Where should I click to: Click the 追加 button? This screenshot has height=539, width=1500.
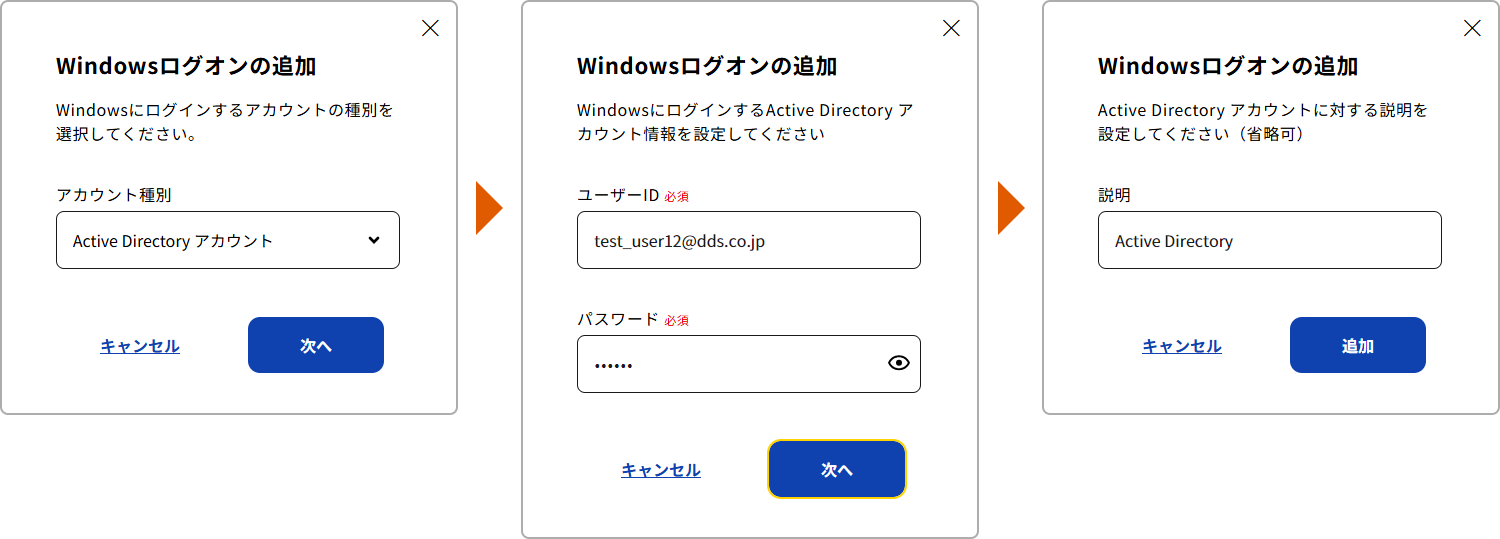pyautogui.click(x=1358, y=345)
